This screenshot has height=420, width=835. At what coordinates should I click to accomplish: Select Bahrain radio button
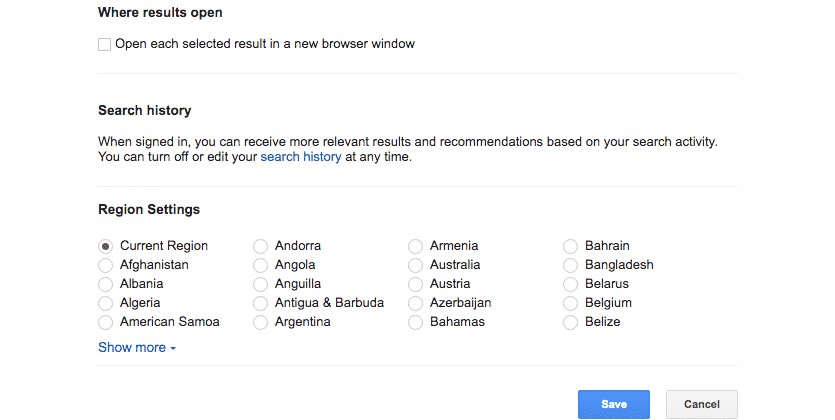click(x=570, y=246)
